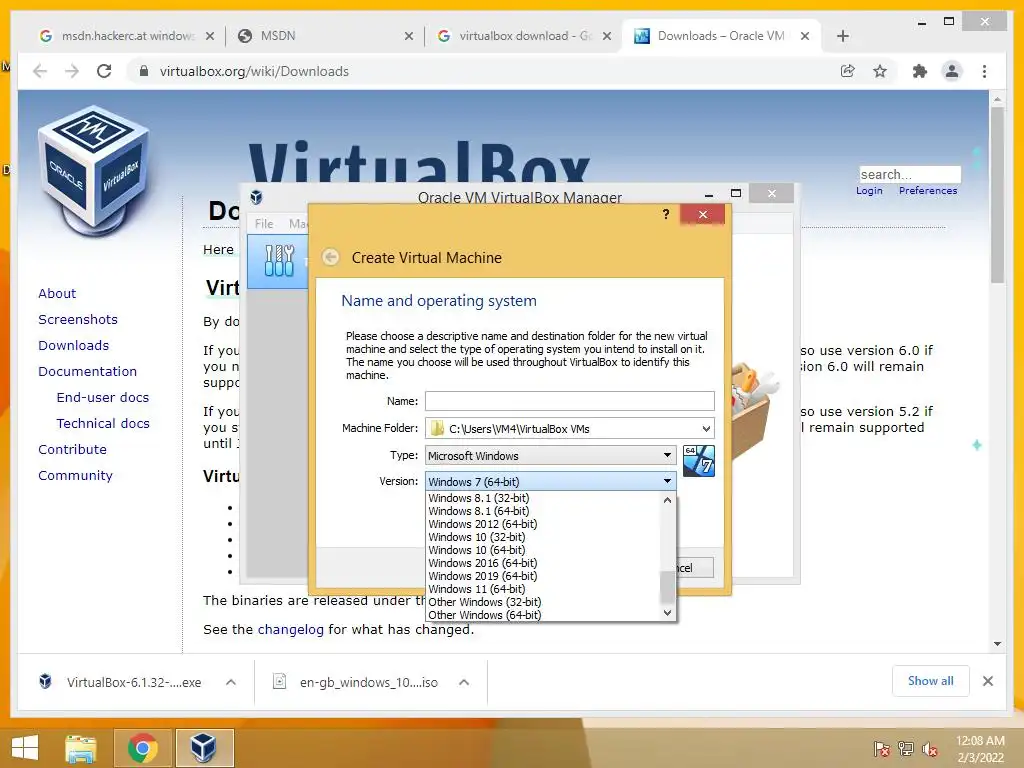The width and height of the screenshot is (1024, 768).
Task: Expand options for VirtualBox-6.1.32 exe download
Action: [x=231, y=682]
